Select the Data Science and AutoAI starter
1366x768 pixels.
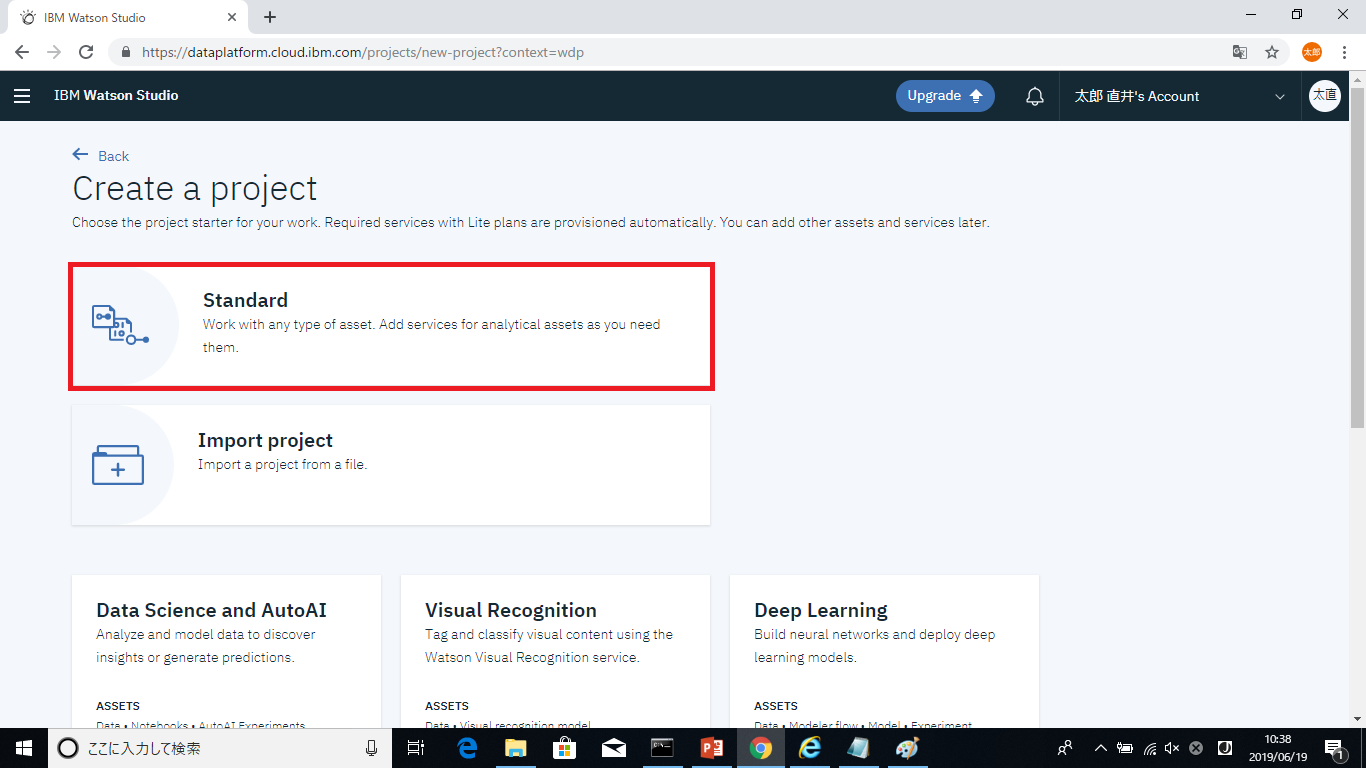(211, 611)
